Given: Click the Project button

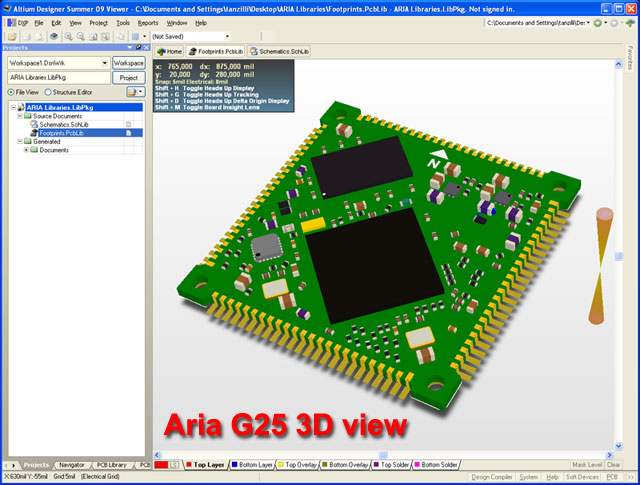Looking at the screenshot, I should [x=129, y=78].
